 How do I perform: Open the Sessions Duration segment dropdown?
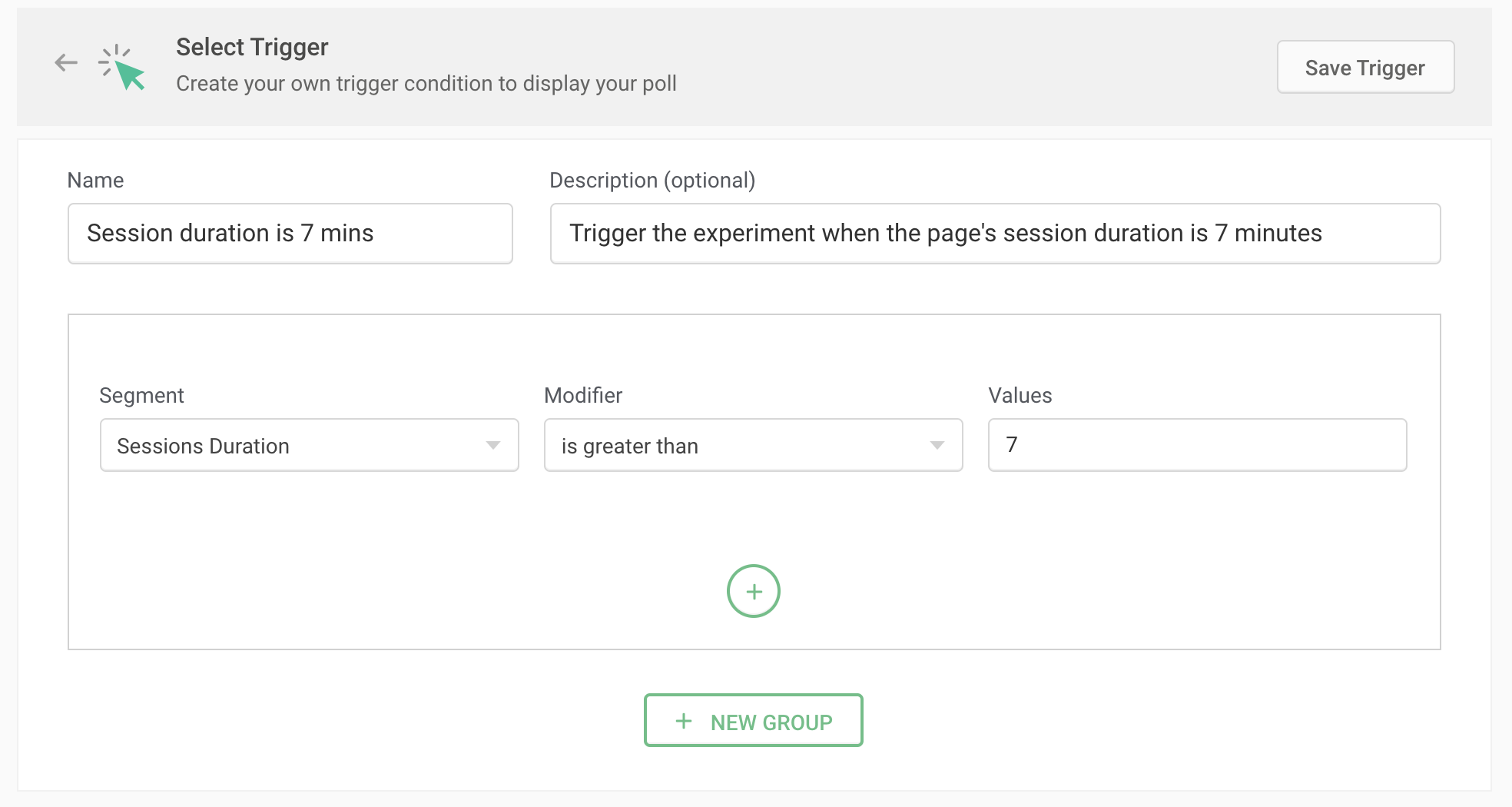pos(292,446)
